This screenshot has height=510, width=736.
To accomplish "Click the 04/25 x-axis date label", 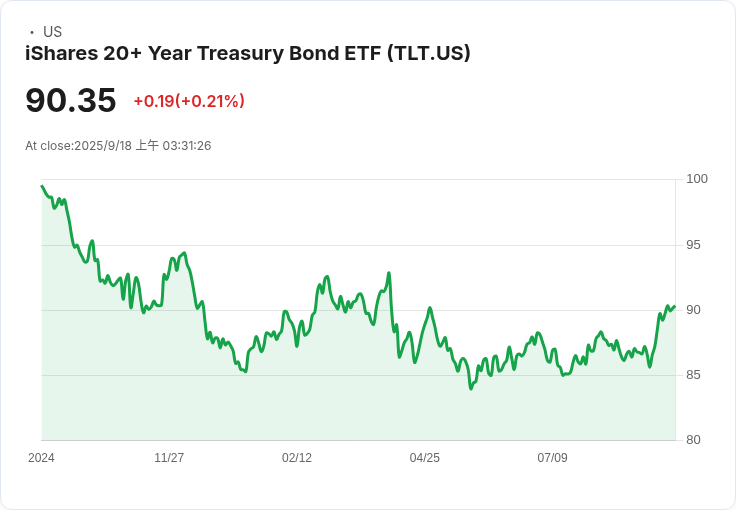I will point(424,458).
